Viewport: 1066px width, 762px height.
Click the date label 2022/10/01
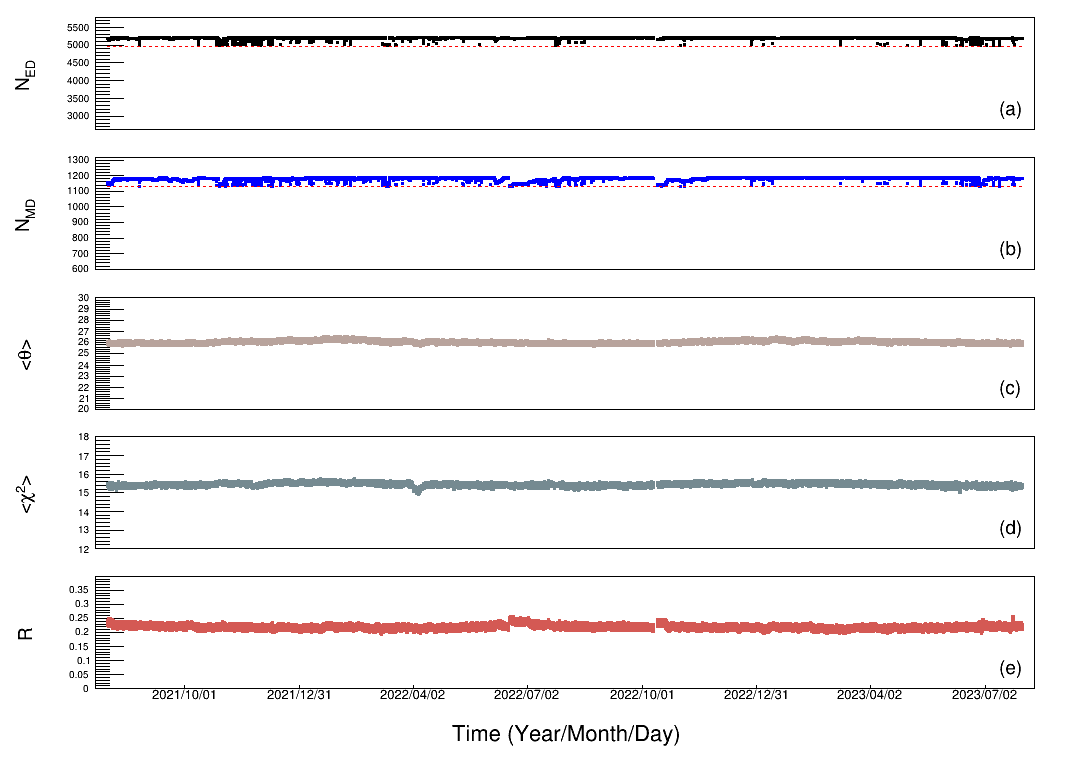tap(642, 695)
